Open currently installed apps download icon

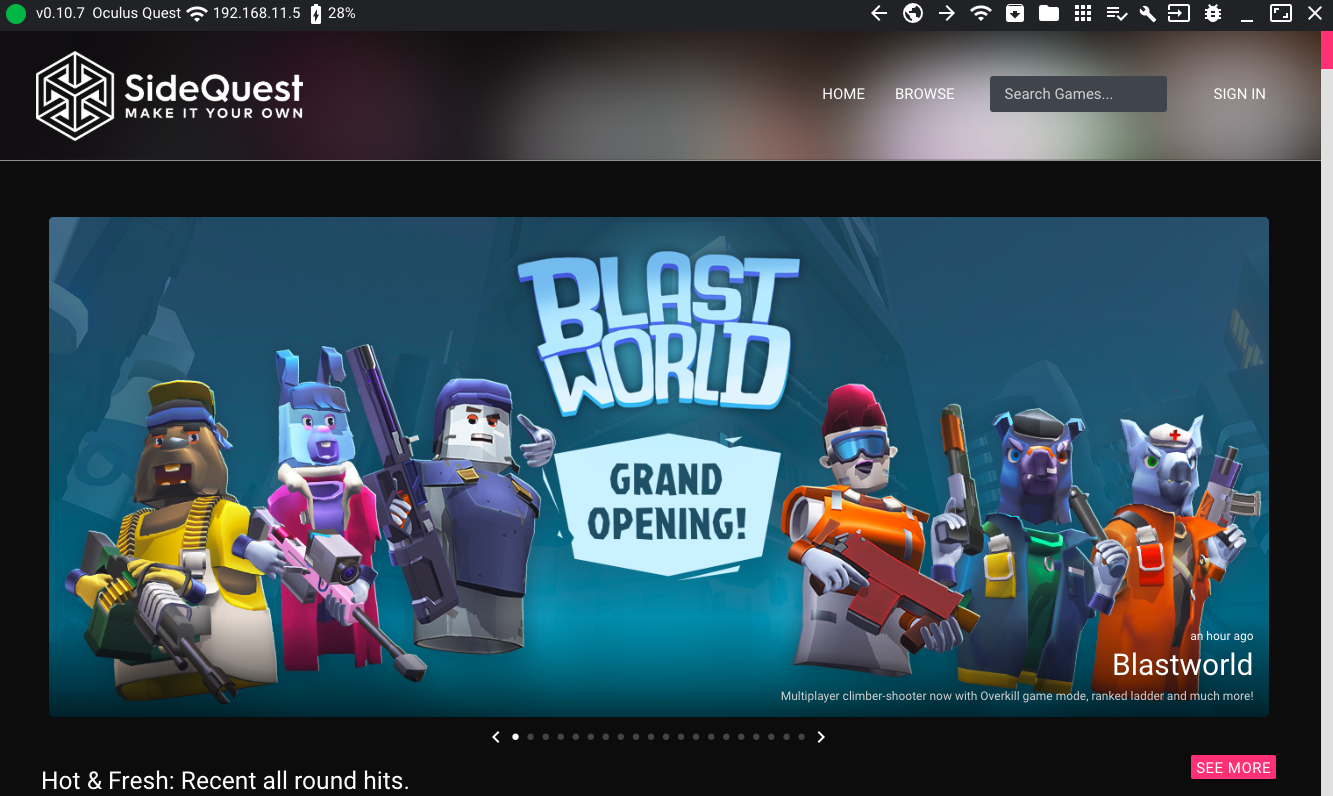(1014, 13)
